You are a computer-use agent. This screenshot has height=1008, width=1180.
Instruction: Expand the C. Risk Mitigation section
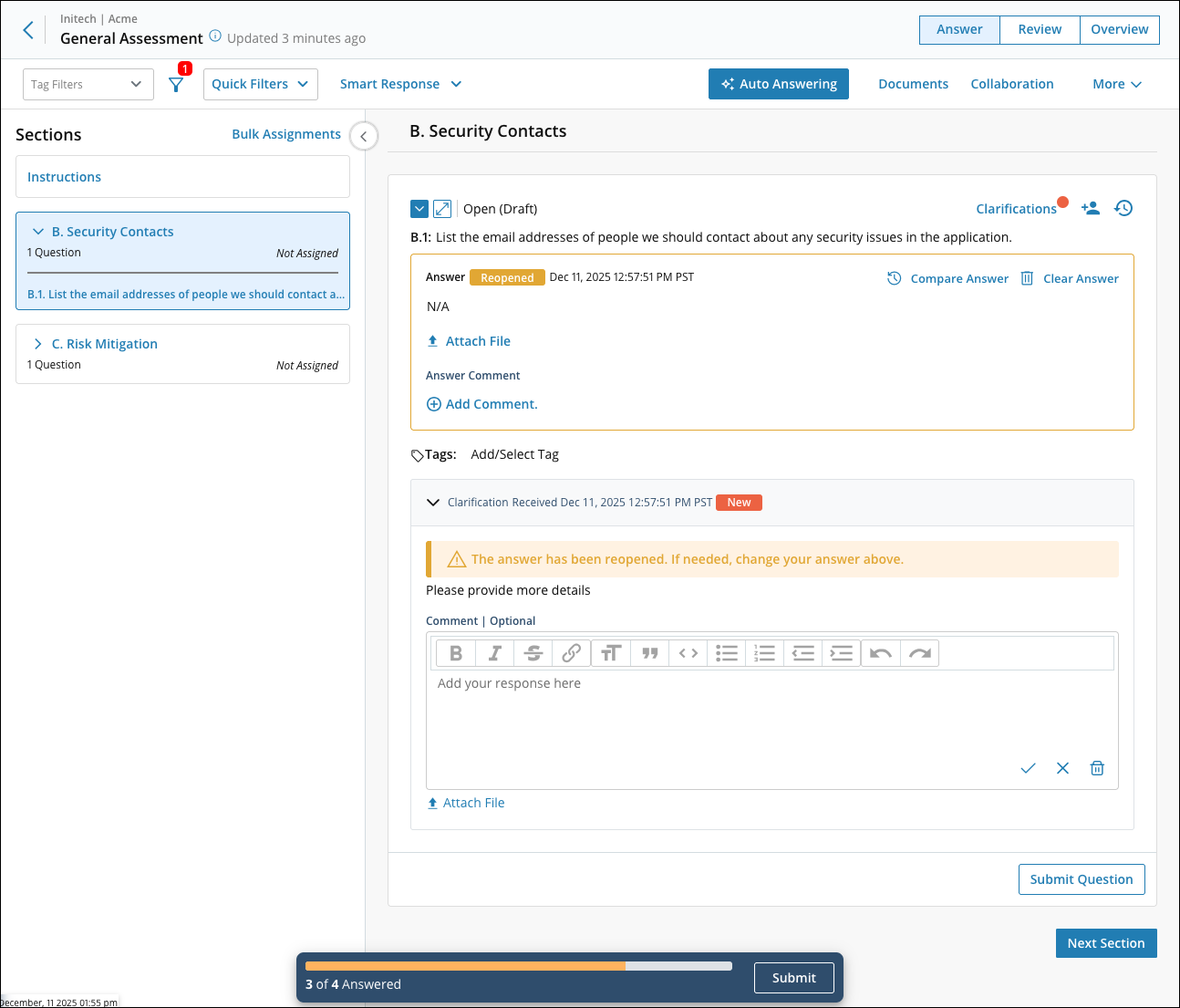38,344
